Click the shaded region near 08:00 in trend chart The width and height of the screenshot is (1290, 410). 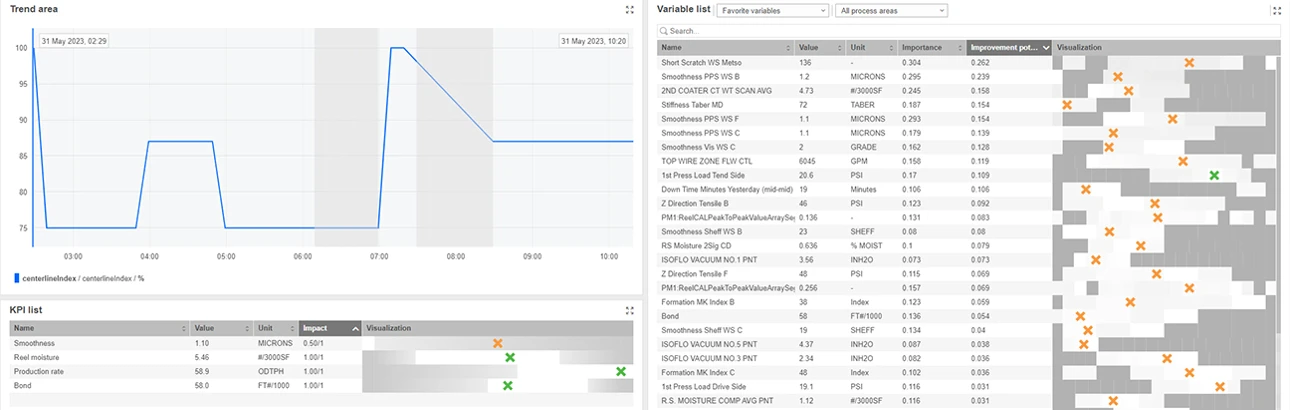coord(455,137)
